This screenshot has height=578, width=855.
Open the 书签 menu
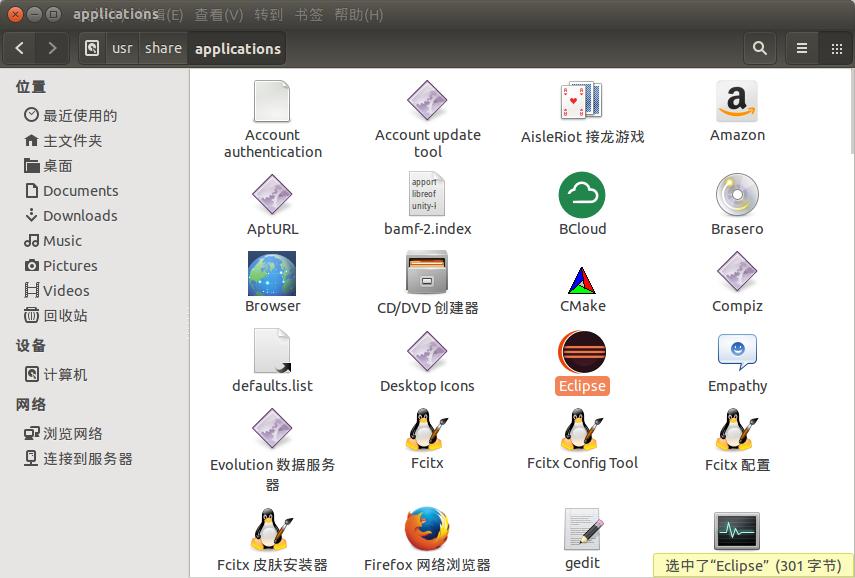[309, 15]
